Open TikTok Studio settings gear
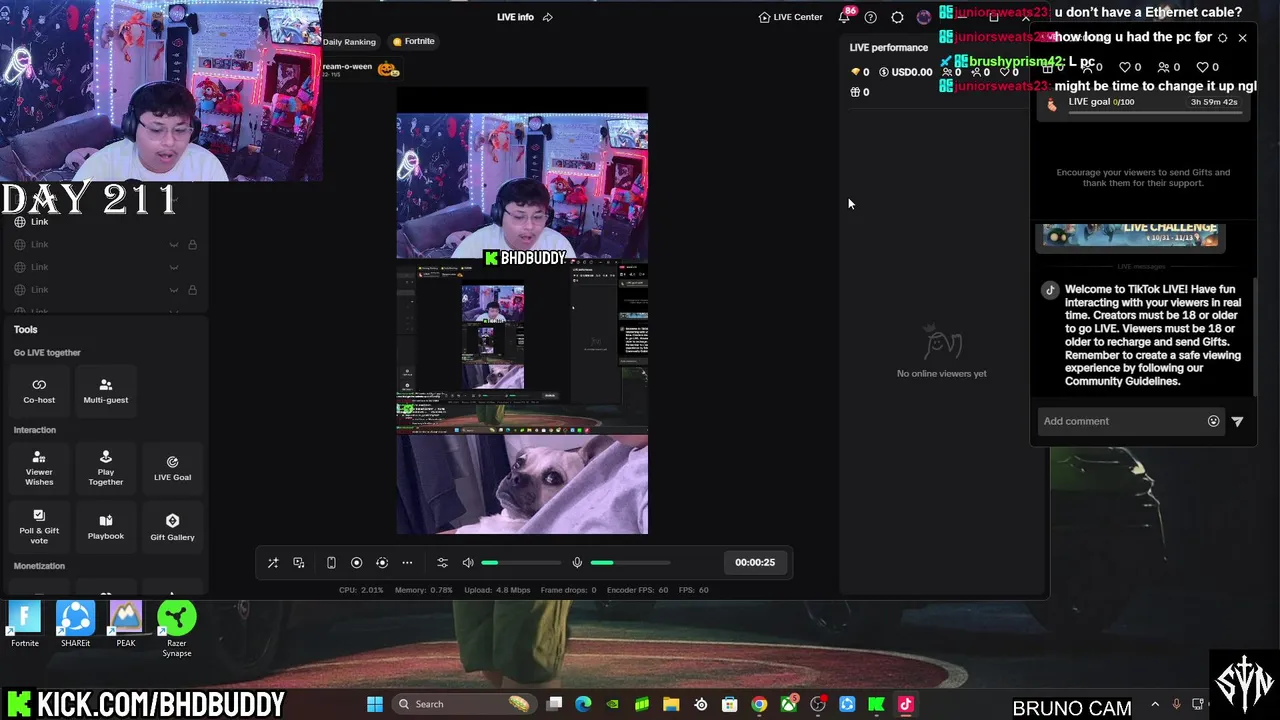Viewport: 1280px width, 720px height. 897,17
